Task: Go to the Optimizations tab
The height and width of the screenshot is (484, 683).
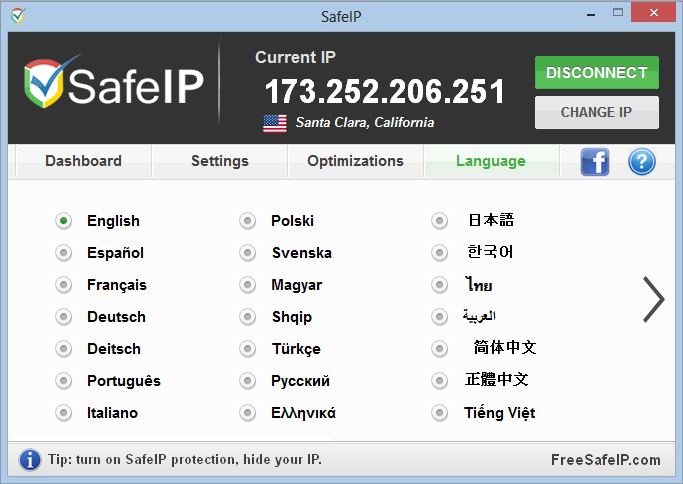Action: pyautogui.click(x=355, y=161)
